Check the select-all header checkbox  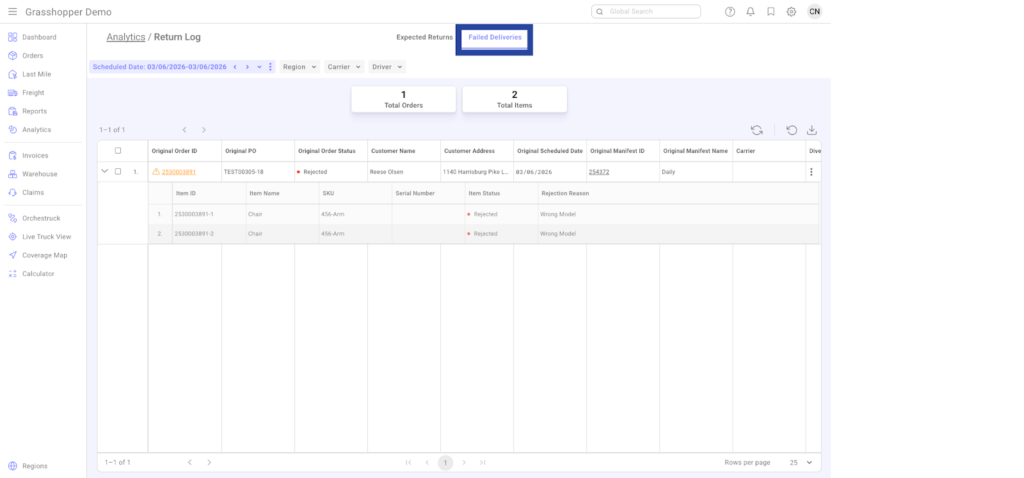pyautogui.click(x=118, y=151)
